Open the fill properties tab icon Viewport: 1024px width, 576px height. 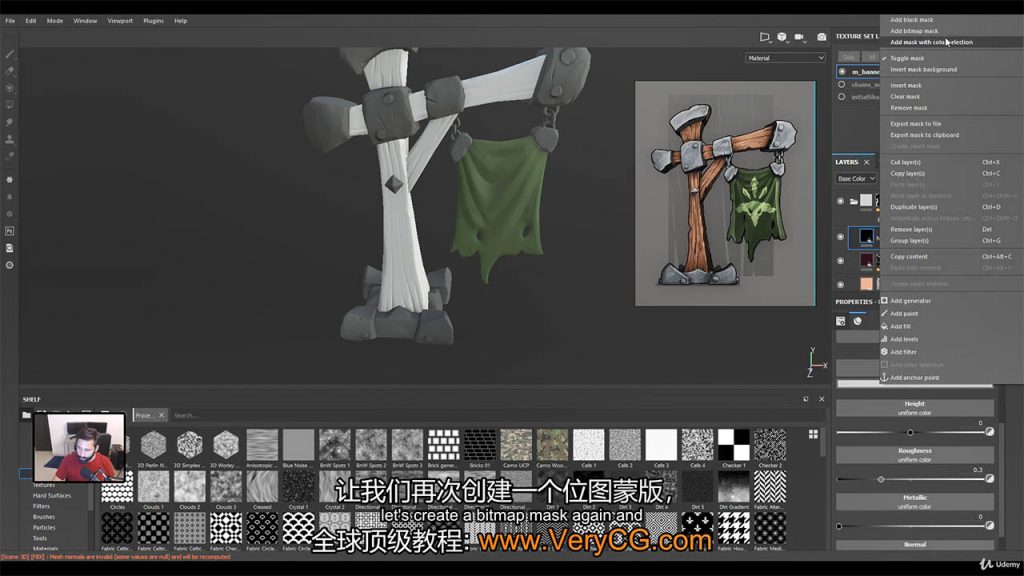(x=840, y=321)
